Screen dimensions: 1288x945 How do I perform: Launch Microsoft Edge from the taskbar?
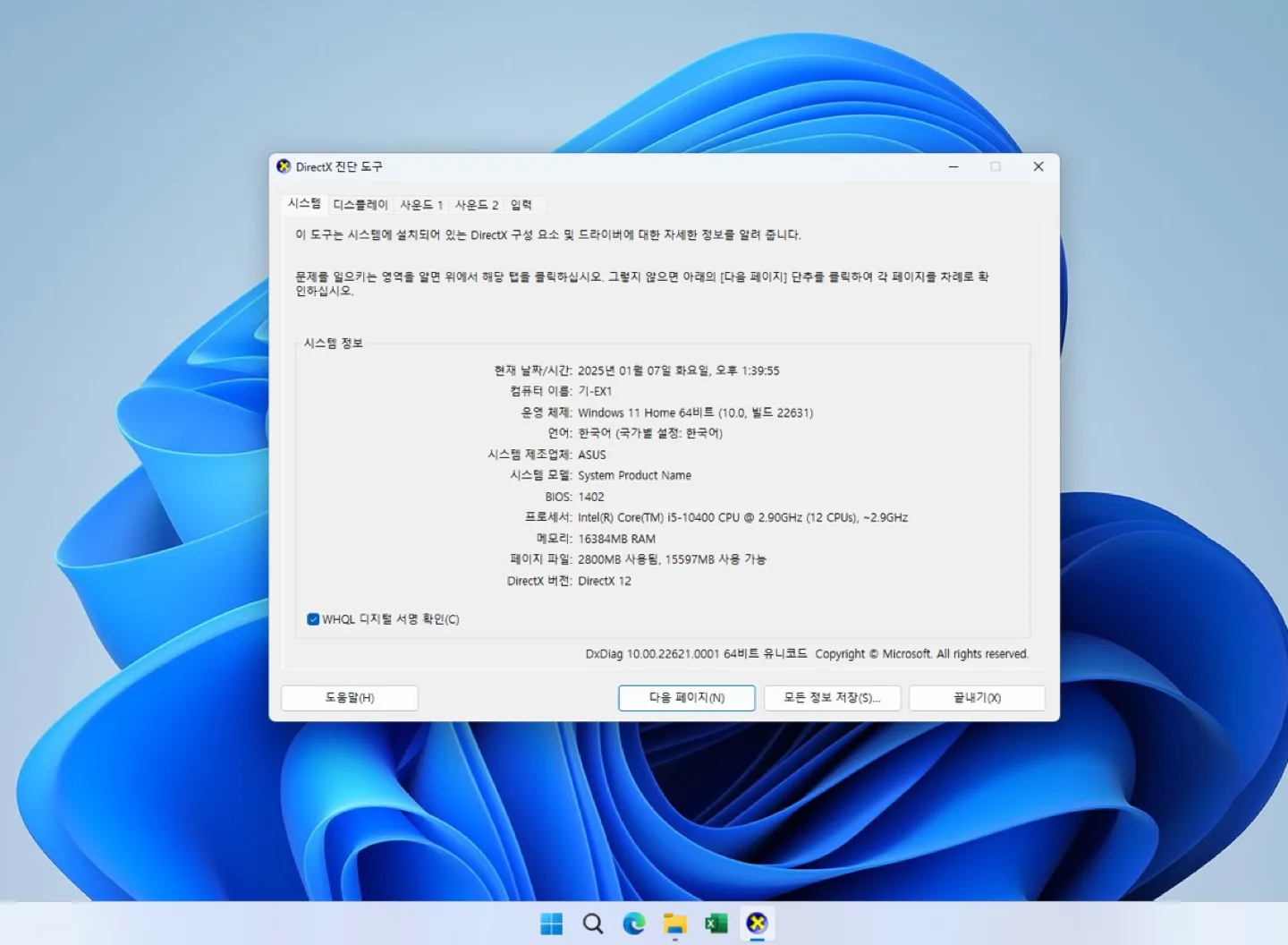point(634,924)
